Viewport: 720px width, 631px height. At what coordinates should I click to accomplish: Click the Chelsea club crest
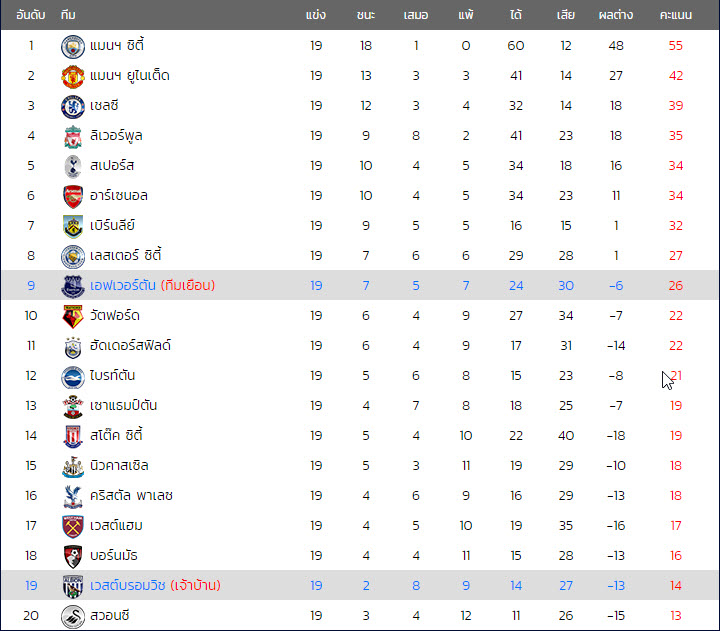[73, 107]
